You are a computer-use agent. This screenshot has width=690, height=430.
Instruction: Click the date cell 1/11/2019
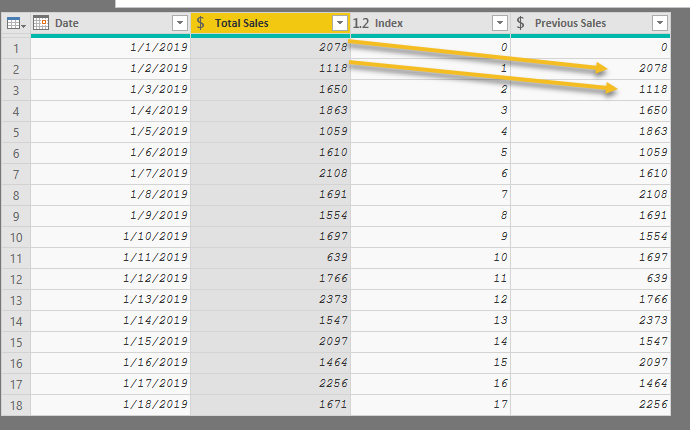tap(110, 258)
